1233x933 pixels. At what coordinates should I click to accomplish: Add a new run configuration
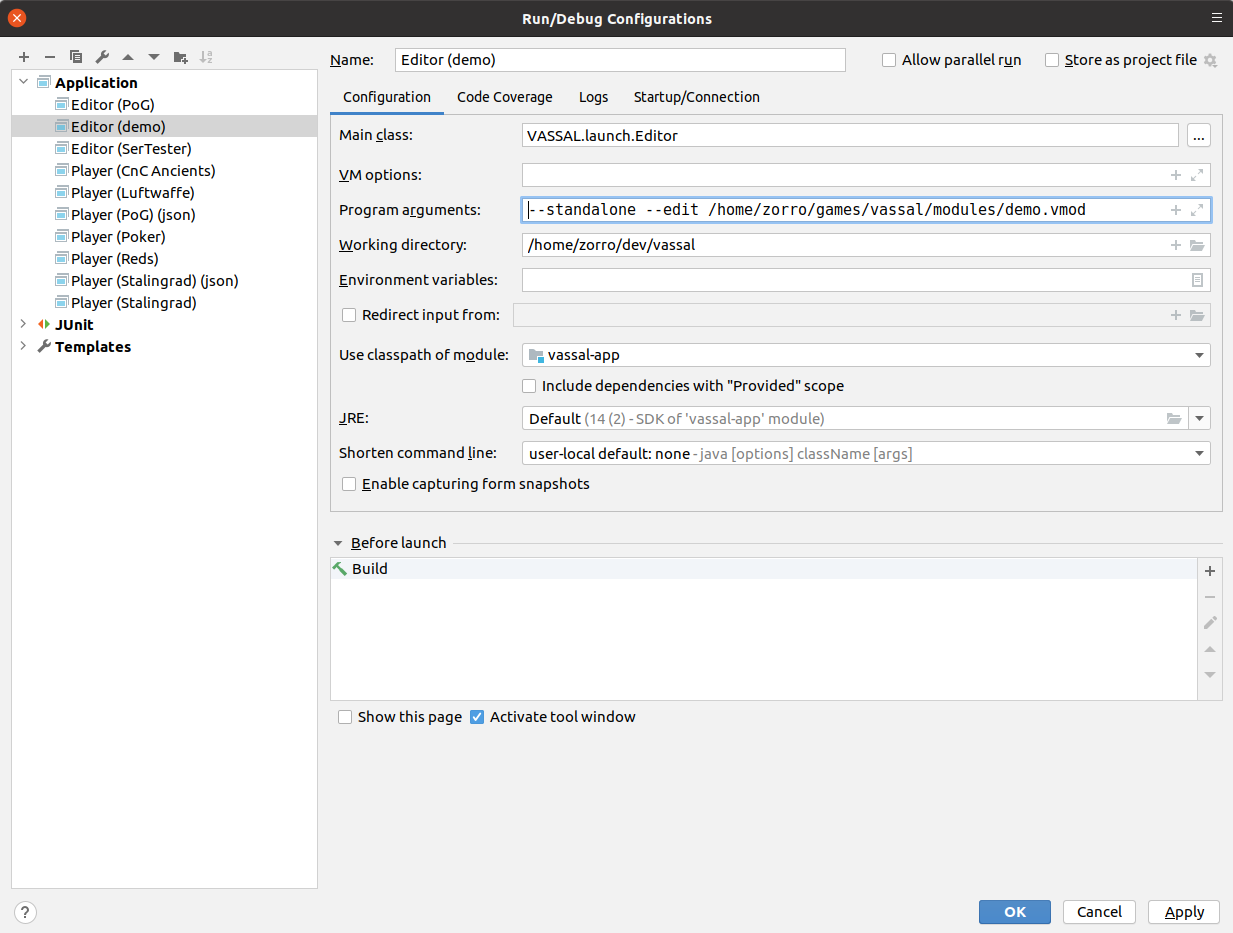point(23,57)
